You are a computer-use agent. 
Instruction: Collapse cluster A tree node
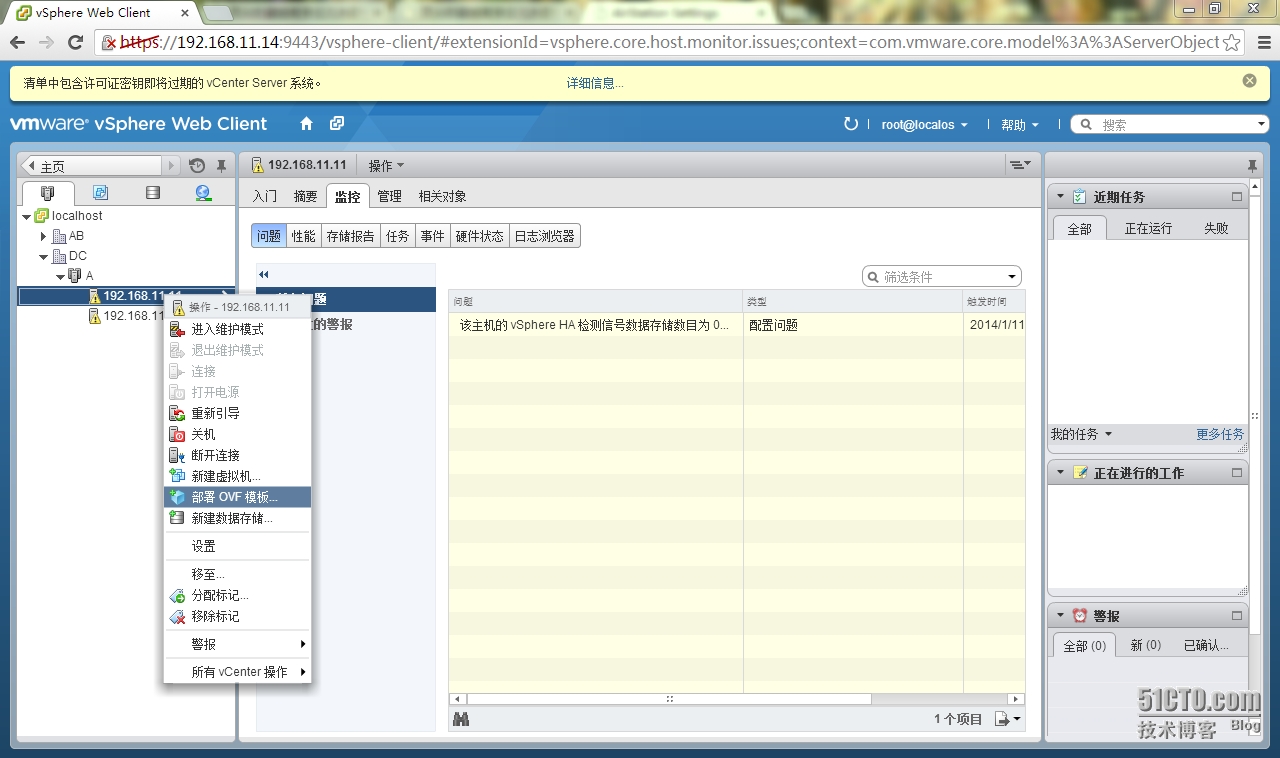(60, 276)
